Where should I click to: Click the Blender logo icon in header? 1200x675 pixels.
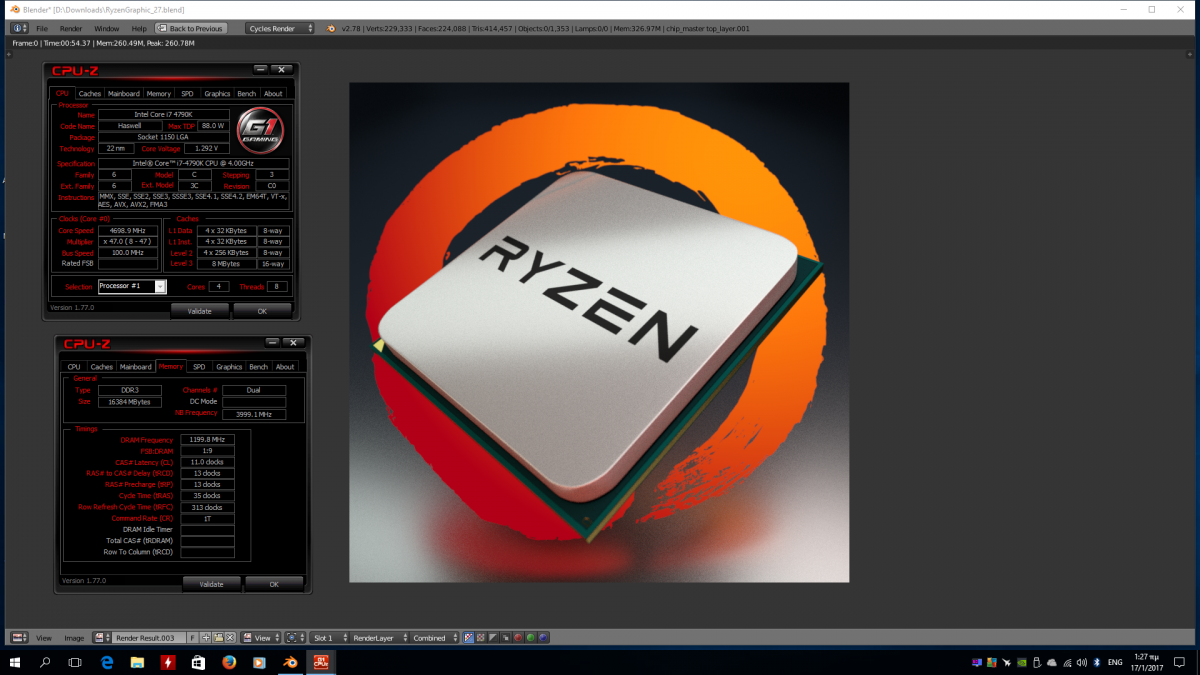coord(331,28)
